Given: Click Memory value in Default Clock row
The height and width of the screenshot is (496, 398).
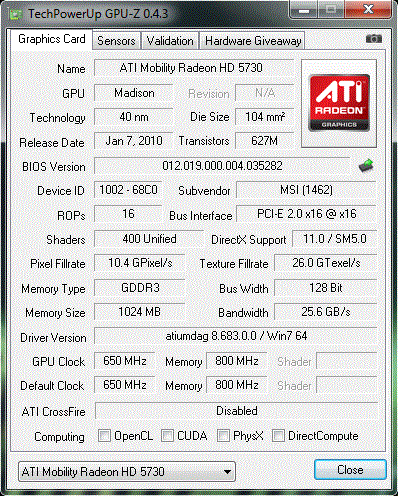Looking at the screenshot, I should (x=237, y=385).
